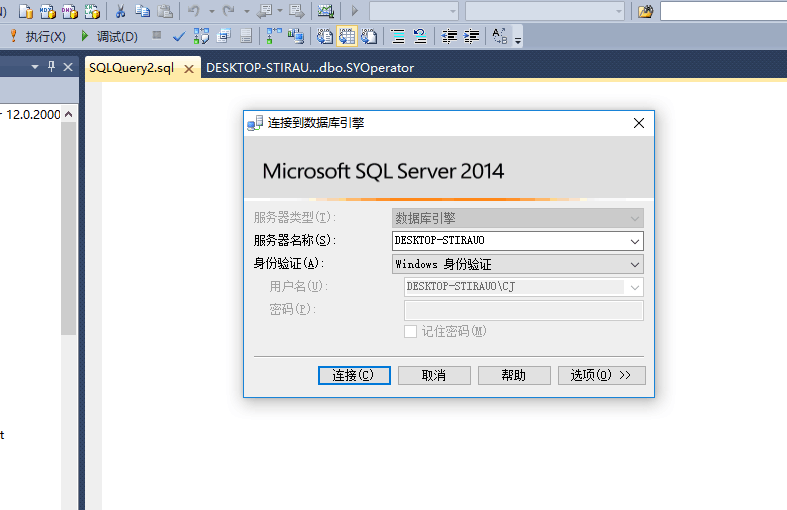This screenshot has height=510, width=787.
Task: Click the Navigate Backward icon
Action: point(265,11)
